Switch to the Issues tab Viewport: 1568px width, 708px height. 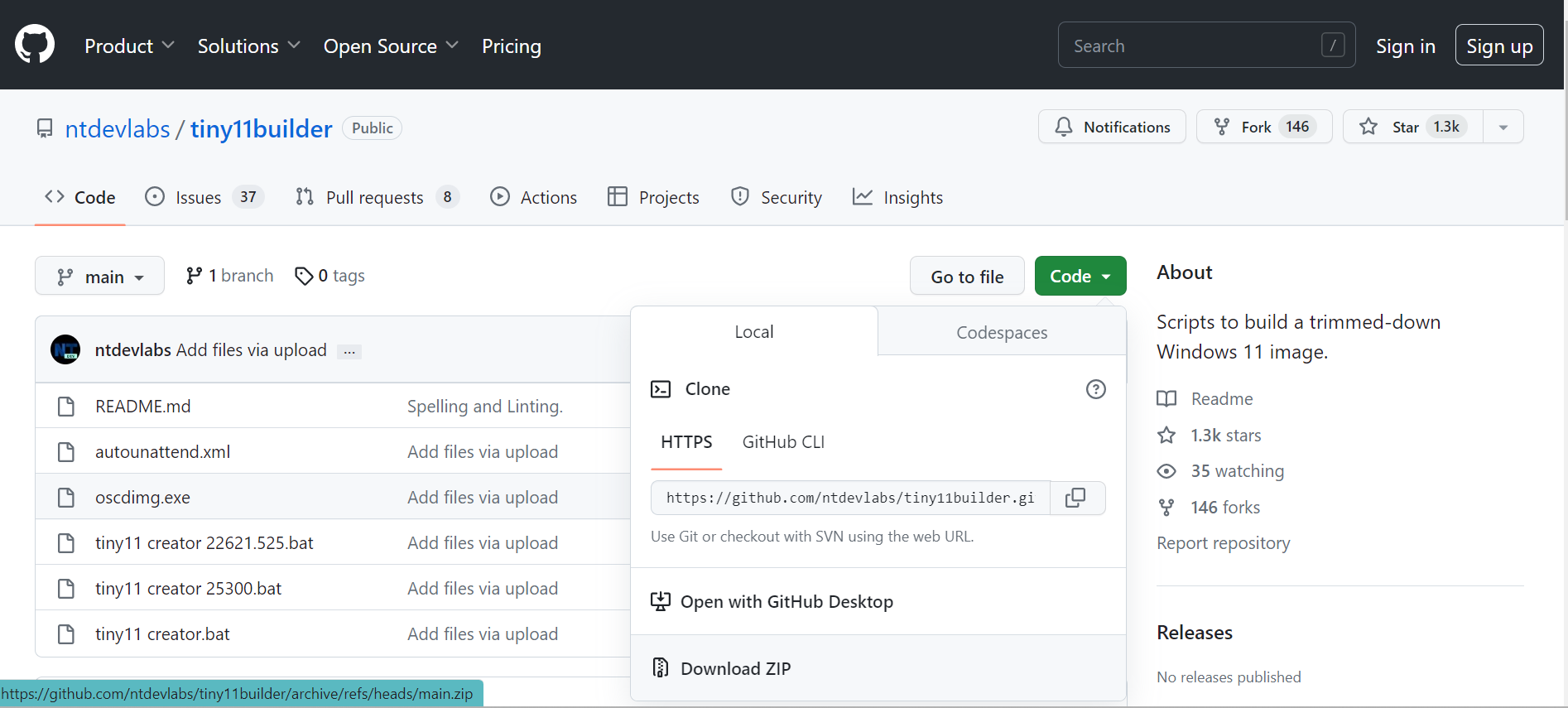[204, 197]
